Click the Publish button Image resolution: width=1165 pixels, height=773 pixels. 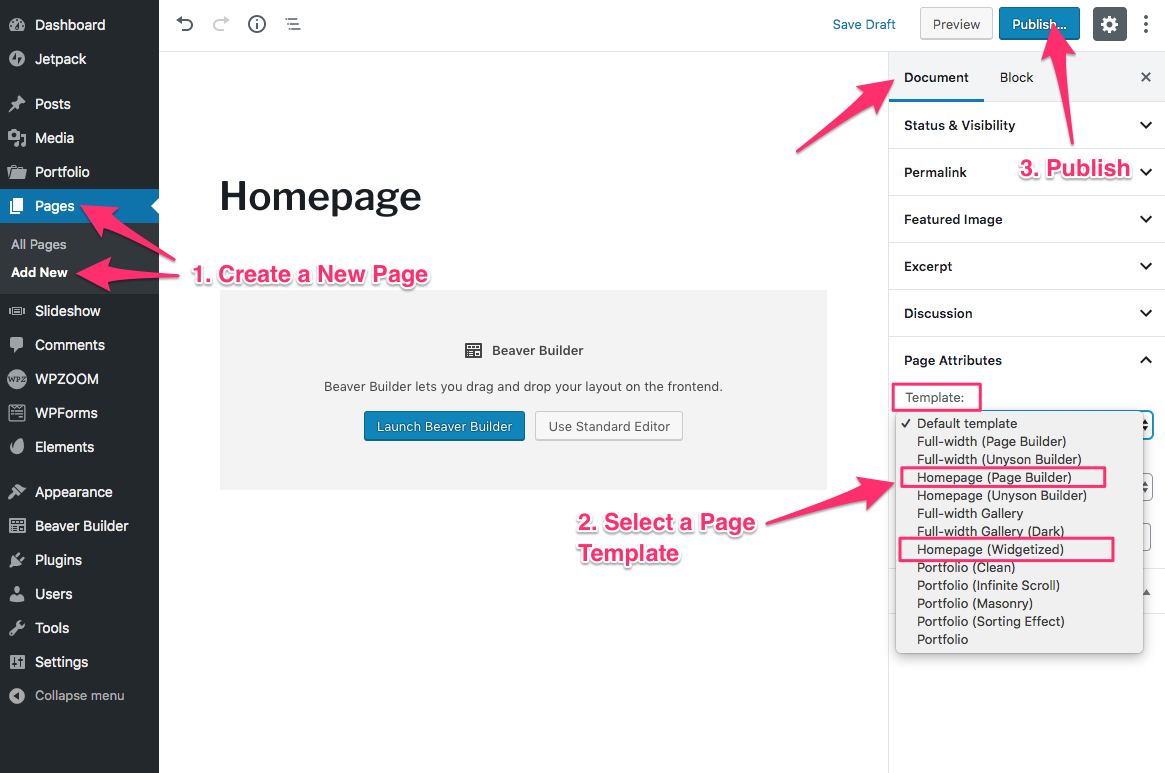pos(1039,25)
